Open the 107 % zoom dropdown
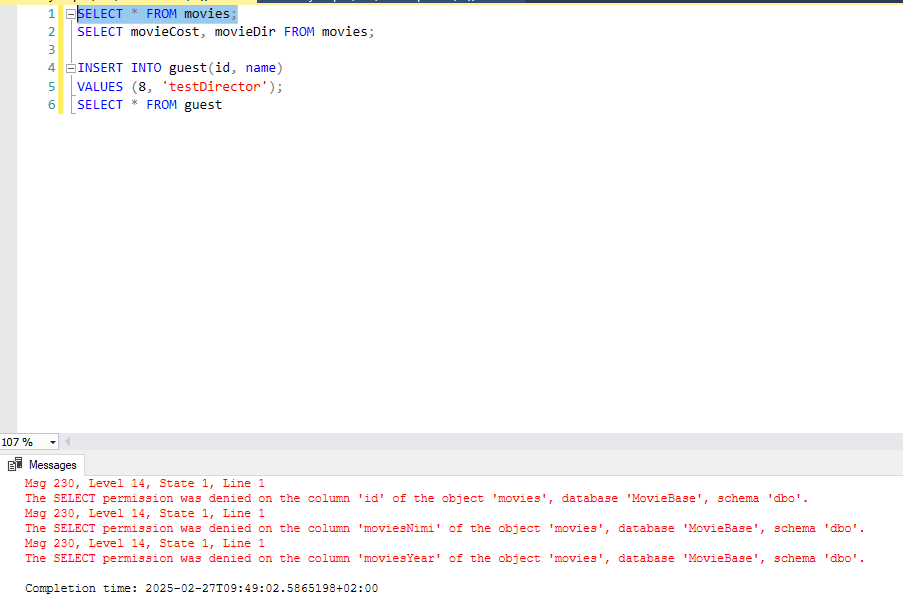 (53, 442)
